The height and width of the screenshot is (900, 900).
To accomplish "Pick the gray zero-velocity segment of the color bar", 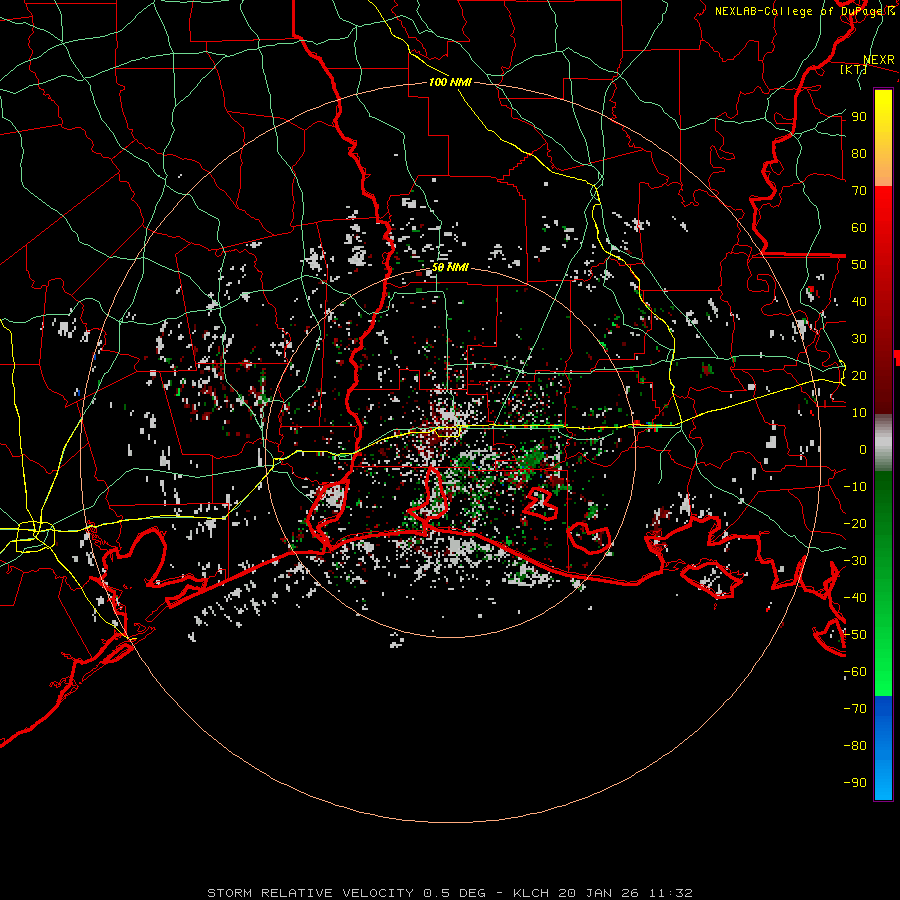I will [883, 442].
